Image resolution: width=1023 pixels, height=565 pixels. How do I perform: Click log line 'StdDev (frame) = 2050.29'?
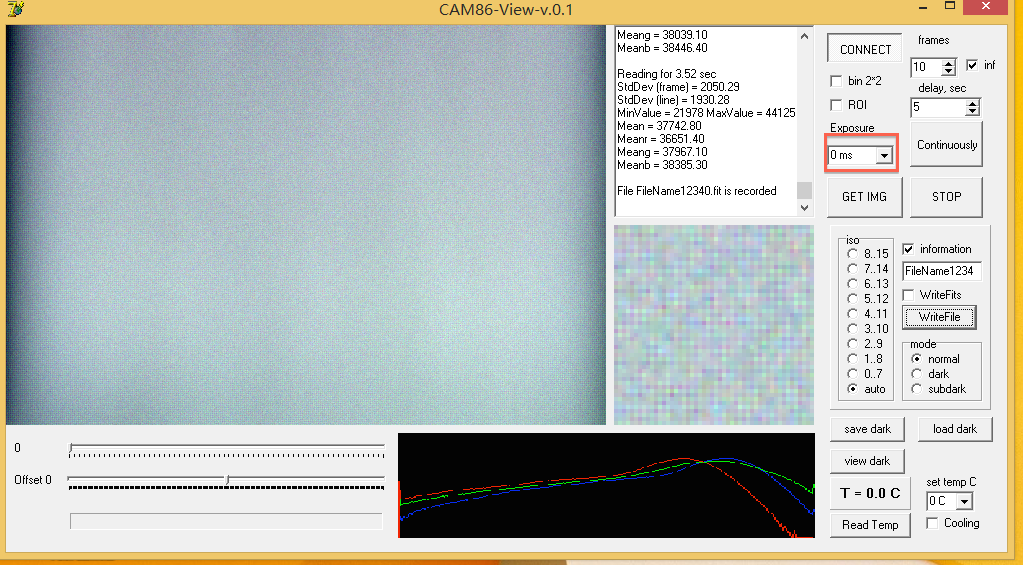[679, 87]
